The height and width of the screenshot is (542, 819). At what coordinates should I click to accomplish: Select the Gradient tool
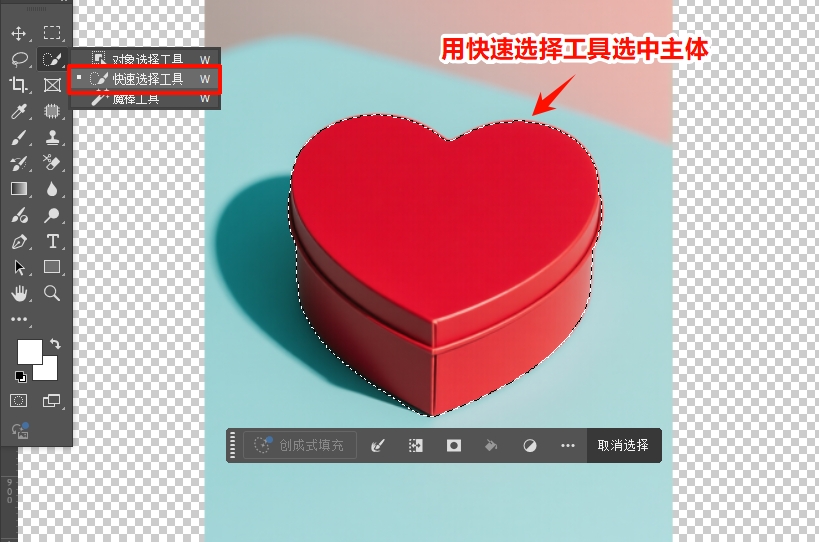(x=19, y=189)
